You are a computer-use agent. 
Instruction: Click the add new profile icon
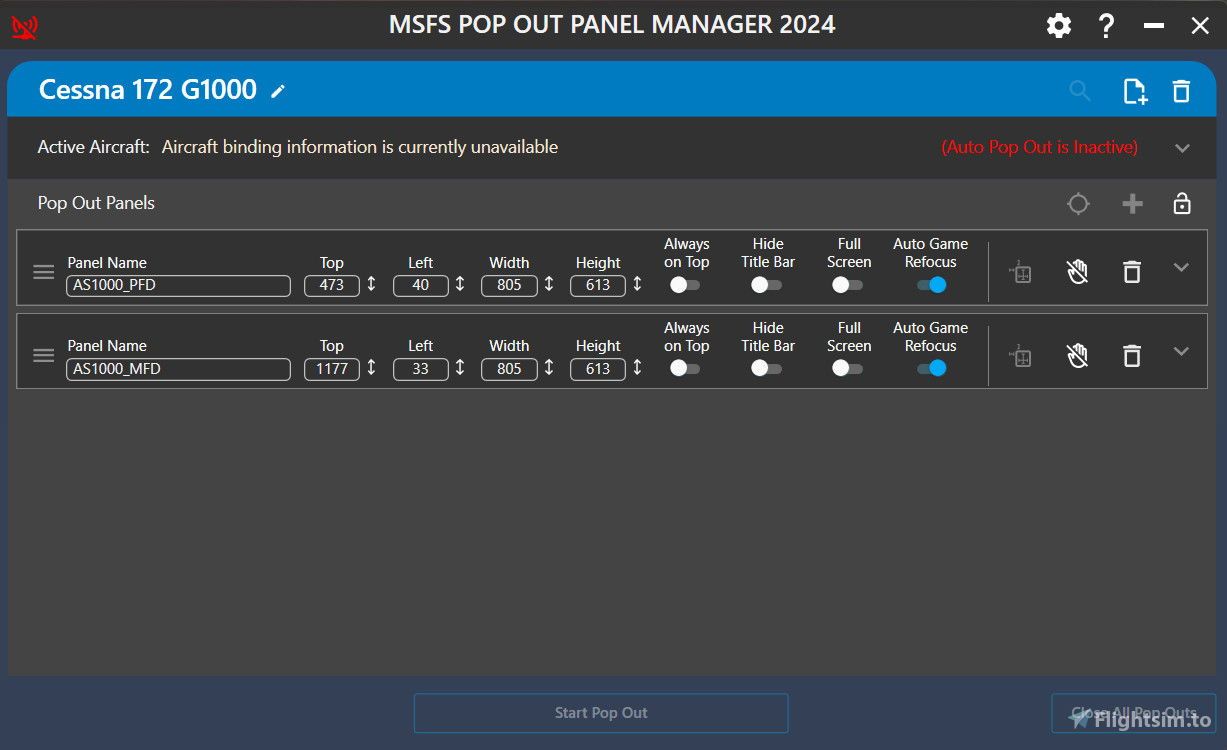pos(1134,91)
